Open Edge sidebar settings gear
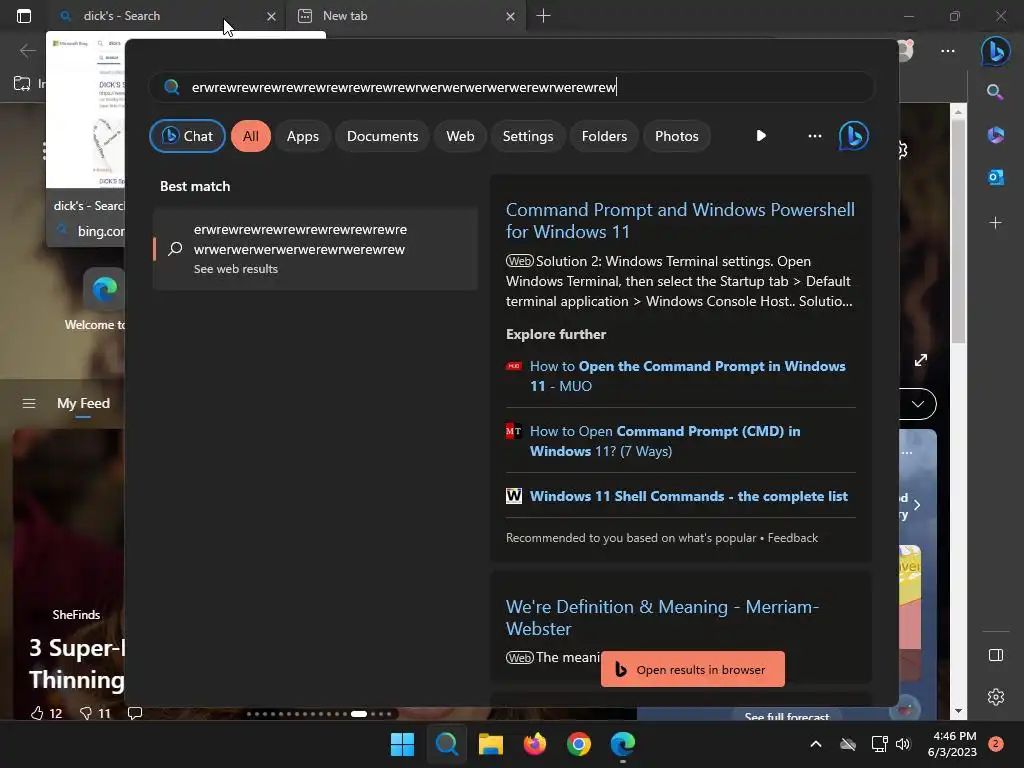 [x=995, y=697]
